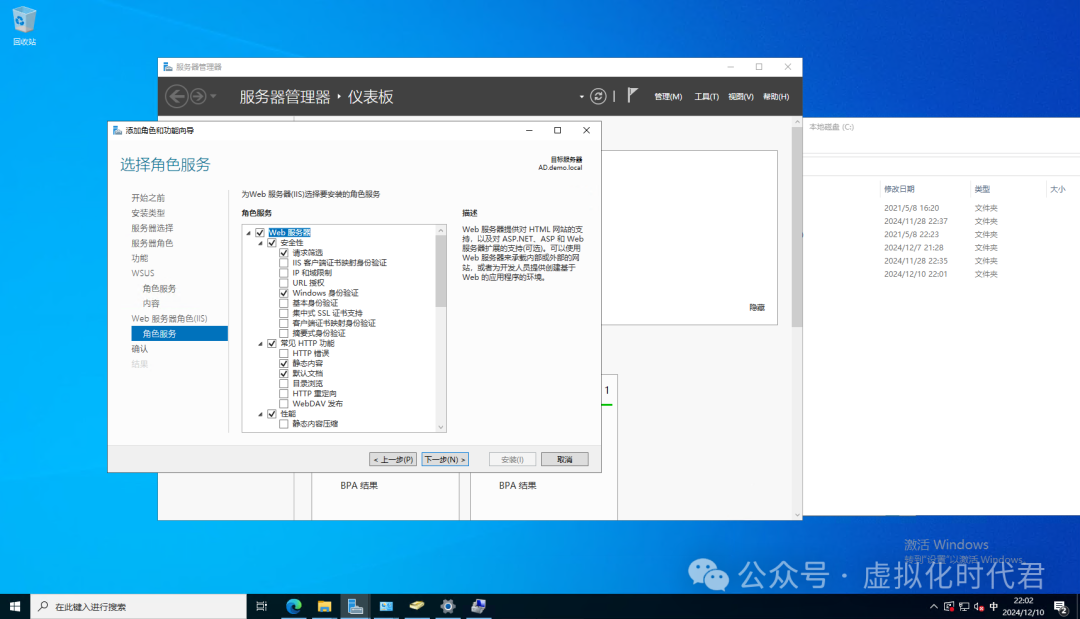Image resolution: width=1080 pixels, height=619 pixels.
Task: Collapse the 安全性 tree node
Action: [x=260, y=243]
